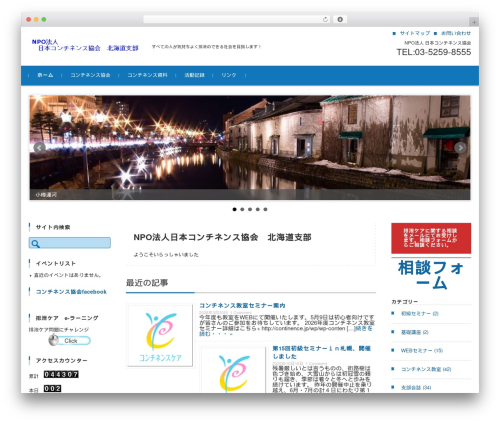
Task: Open the お問い合わせ link
Action: (456, 33)
